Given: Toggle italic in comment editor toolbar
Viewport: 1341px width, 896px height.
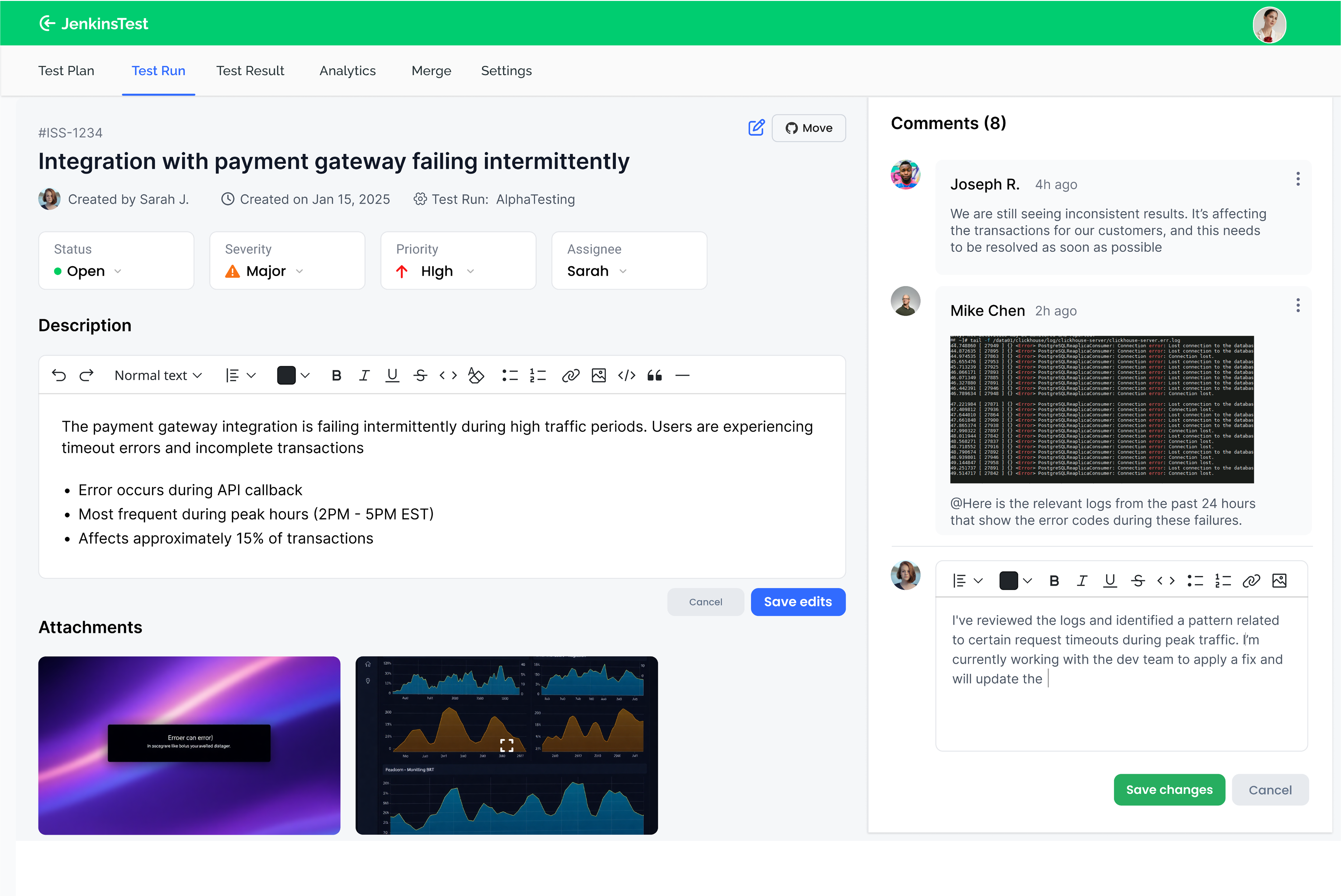Looking at the screenshot, I should click(1081, 580).
